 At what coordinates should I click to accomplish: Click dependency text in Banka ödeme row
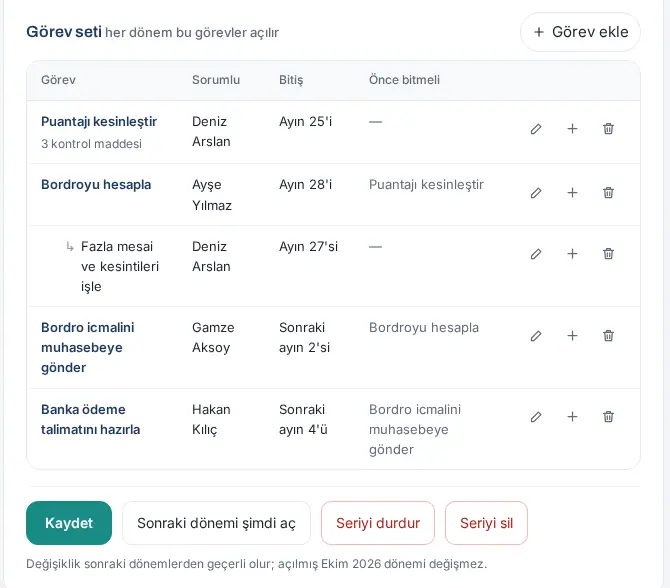[x=415, y=429]
